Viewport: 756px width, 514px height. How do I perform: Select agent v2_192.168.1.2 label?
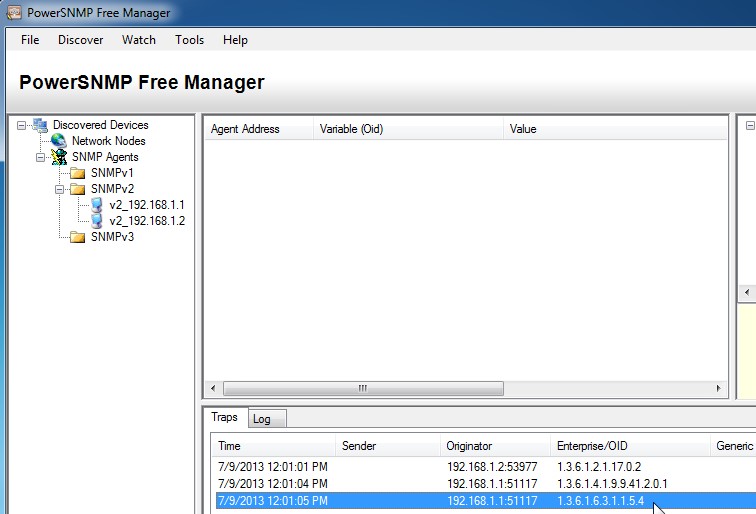click(147, 221)
